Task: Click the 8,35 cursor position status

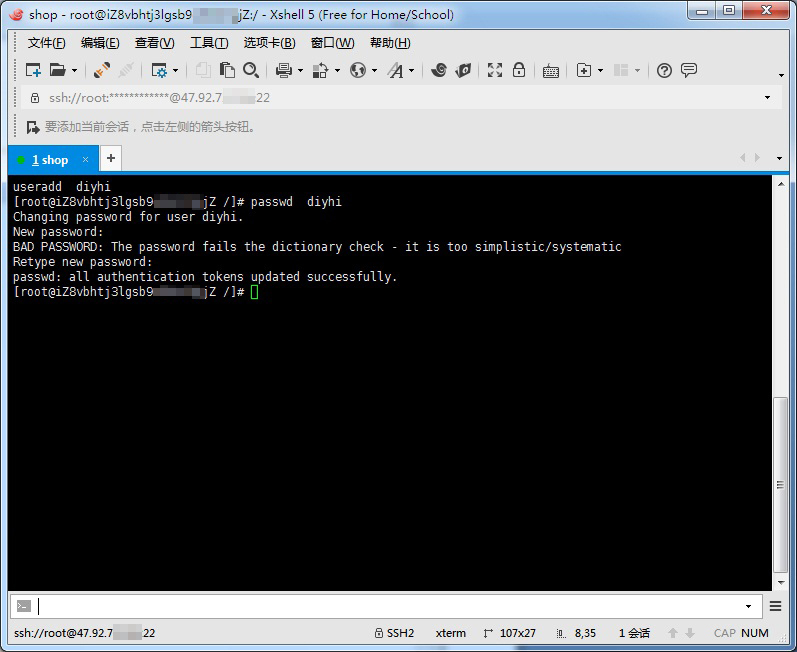Action: point(576,633)
